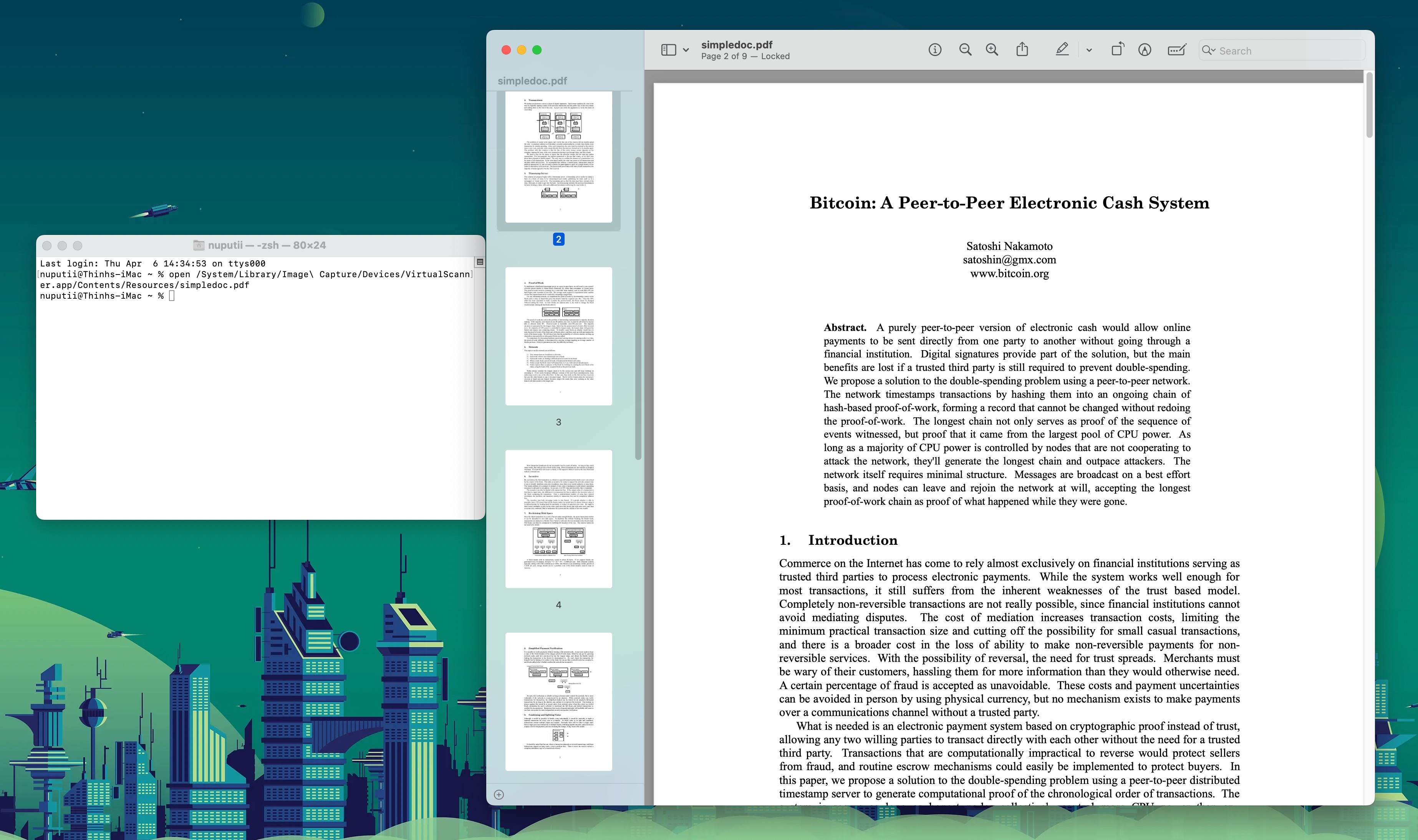Viewport: 1418px width, 840px height.
Task: Rotate page with the Rotate icon
Action: click(x=1117, y=50)
